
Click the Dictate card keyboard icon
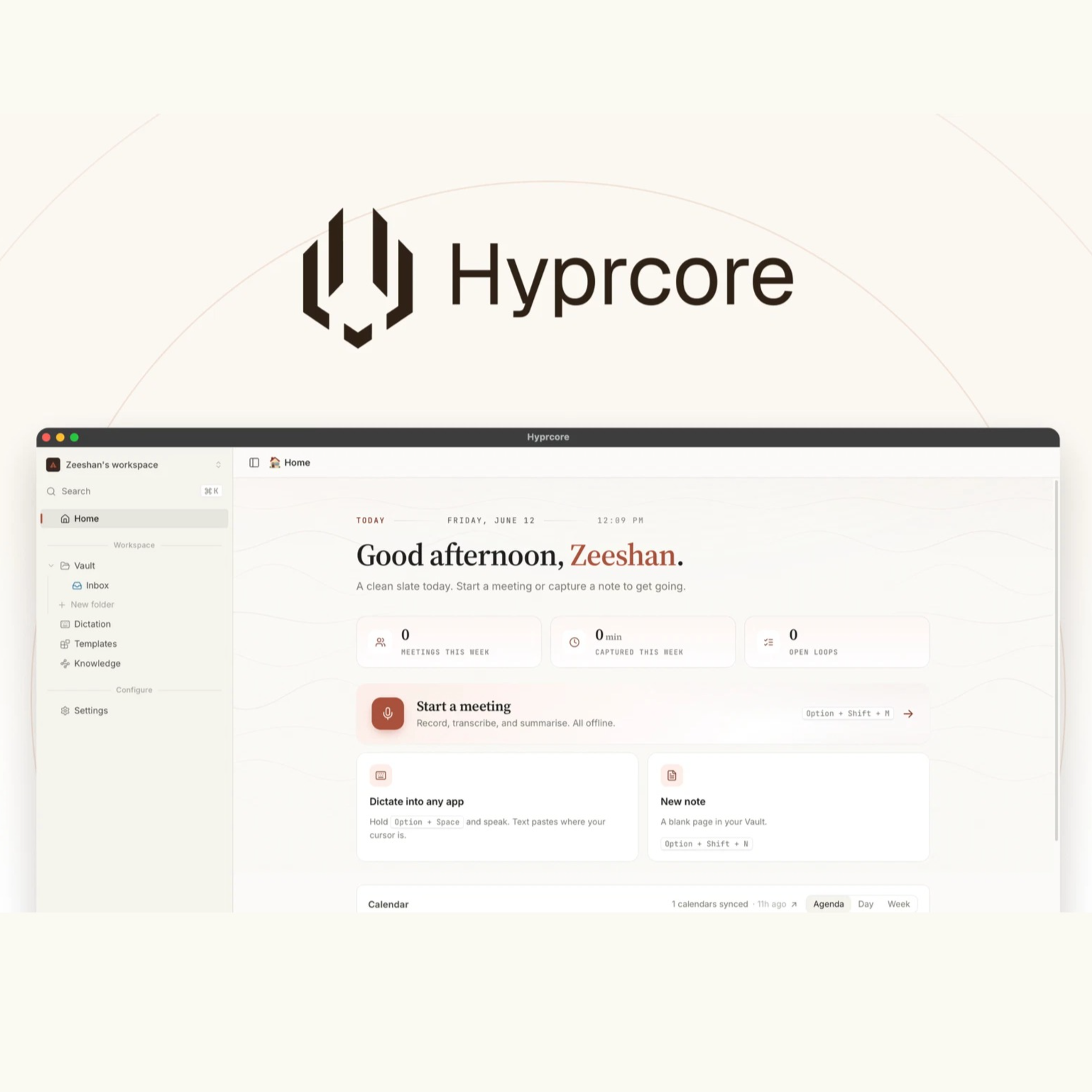pyautogui.click(x=381, y=775)
